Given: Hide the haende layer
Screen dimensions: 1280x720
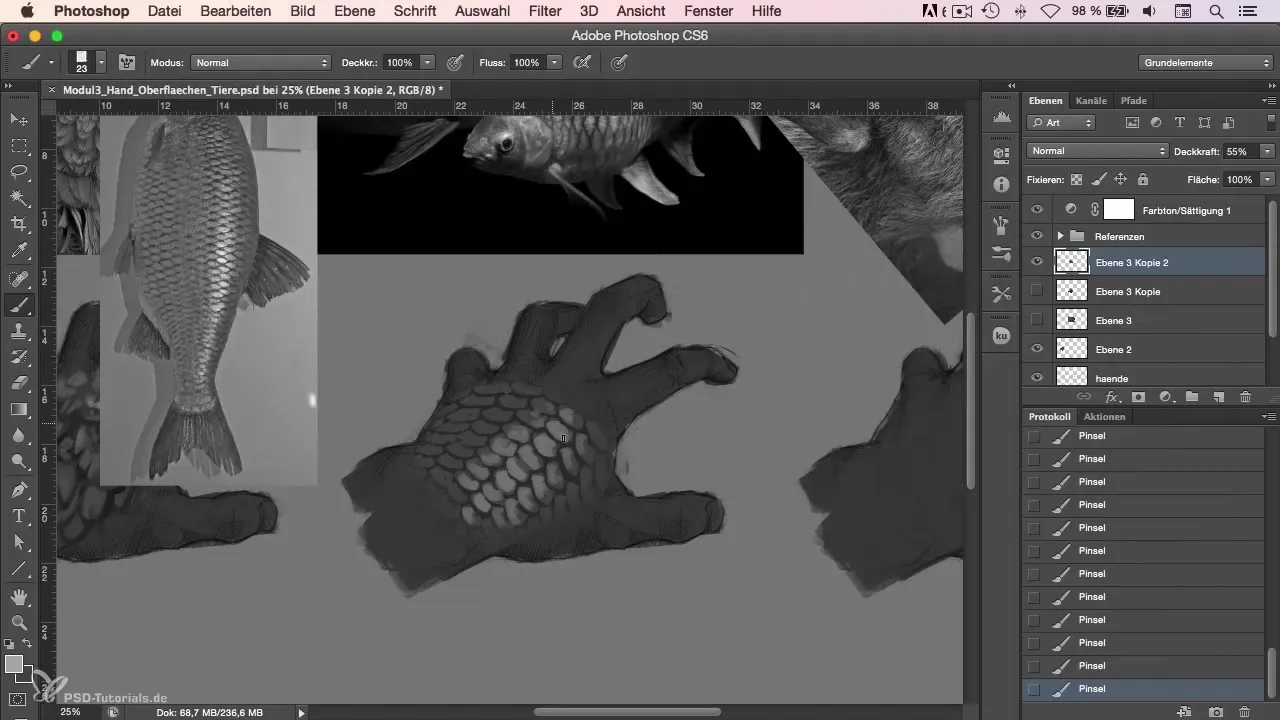Looking at the screenshot, I should [1037, 377].
